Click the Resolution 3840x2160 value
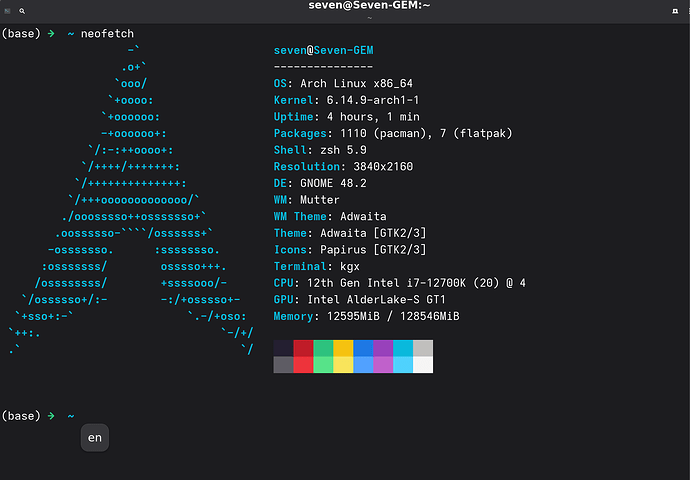This screenshot has height=480, width=690. (383, 167)
